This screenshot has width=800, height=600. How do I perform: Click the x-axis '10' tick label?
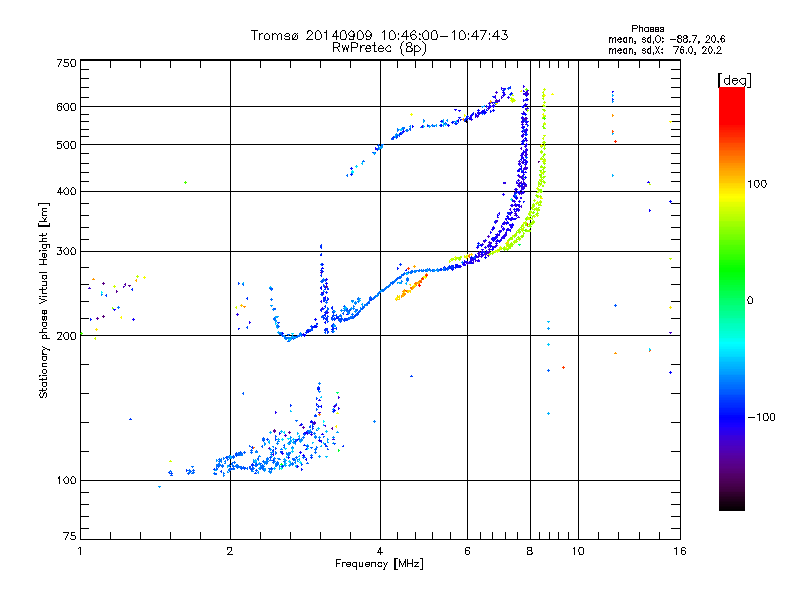tap(578, 551)
